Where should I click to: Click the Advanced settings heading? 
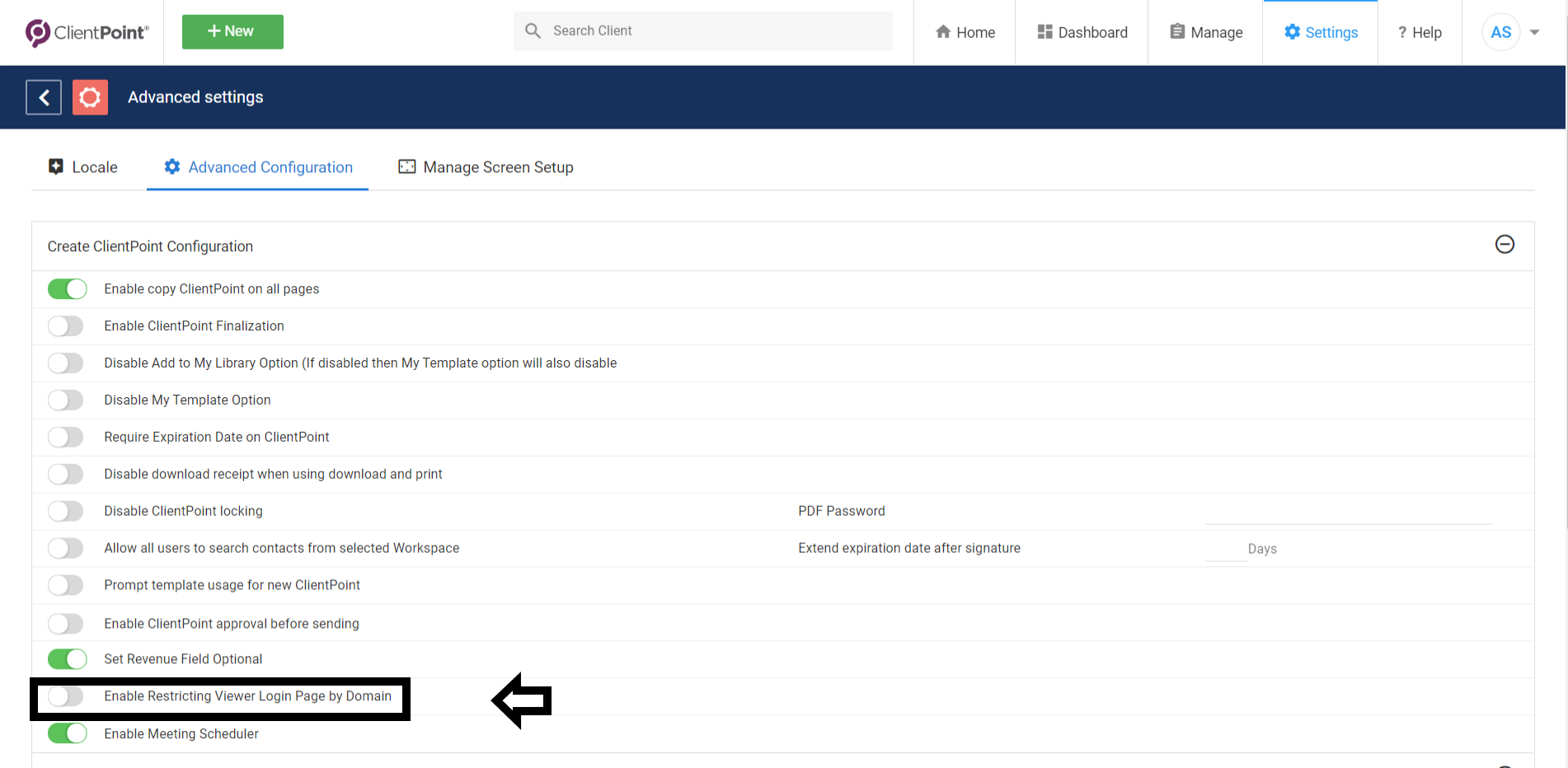click(195, 97)
